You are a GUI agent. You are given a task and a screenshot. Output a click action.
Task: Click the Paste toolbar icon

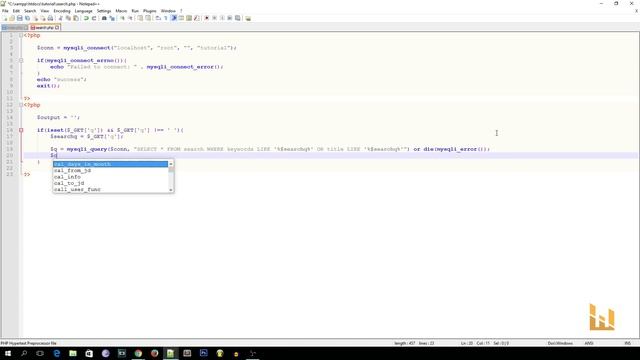tap(76, 18)
